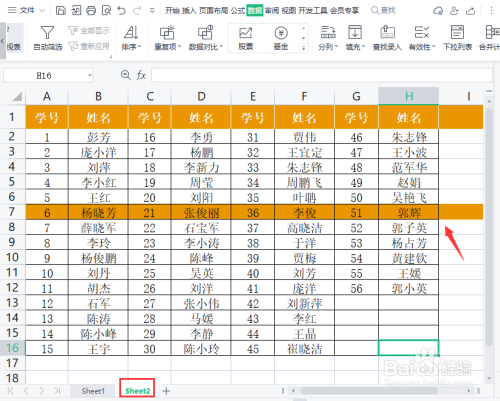
Task: Select cell containing 郭小英
Action: coord(409,288)
